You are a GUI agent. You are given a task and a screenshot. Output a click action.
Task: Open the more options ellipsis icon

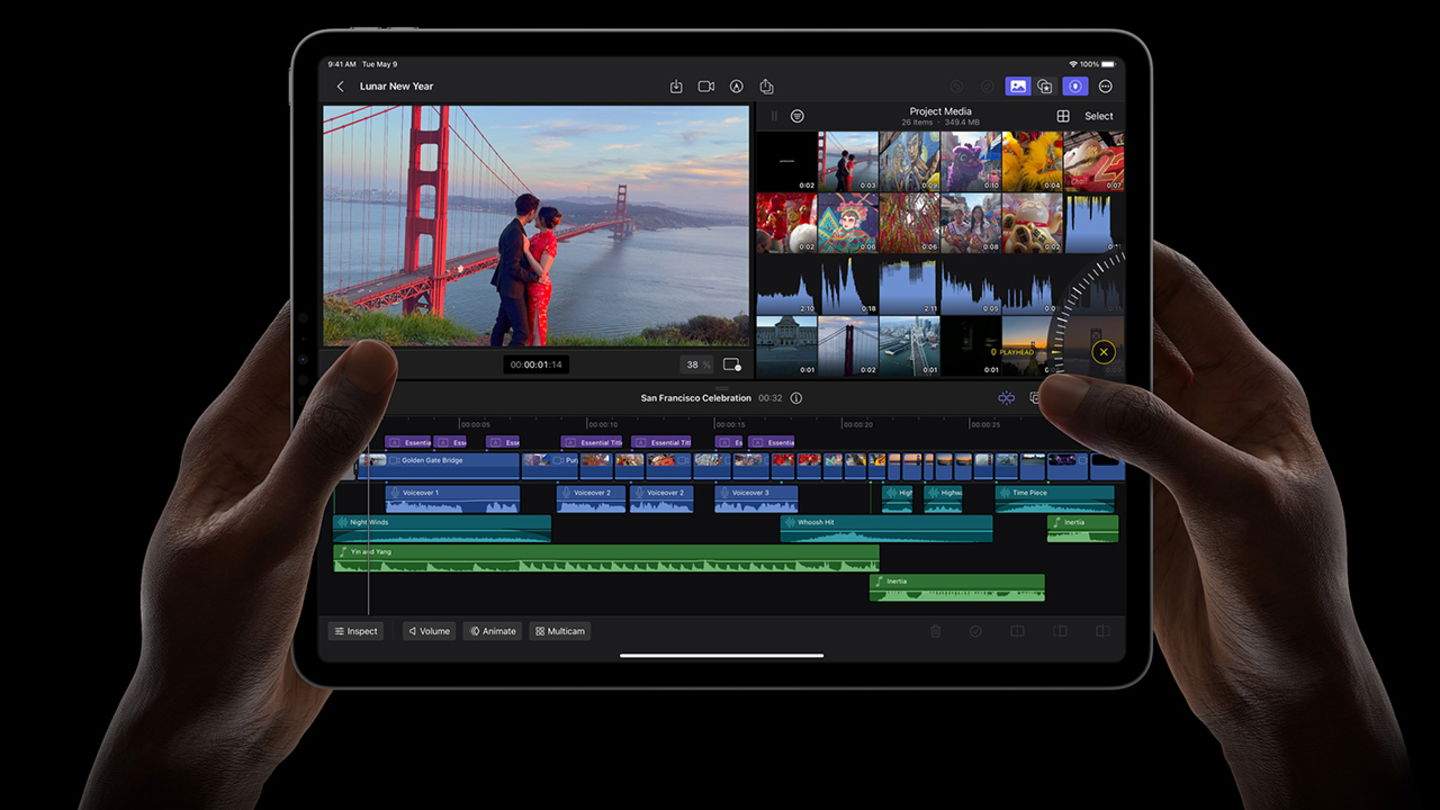pyautogui.click(x=1103, y=86)
